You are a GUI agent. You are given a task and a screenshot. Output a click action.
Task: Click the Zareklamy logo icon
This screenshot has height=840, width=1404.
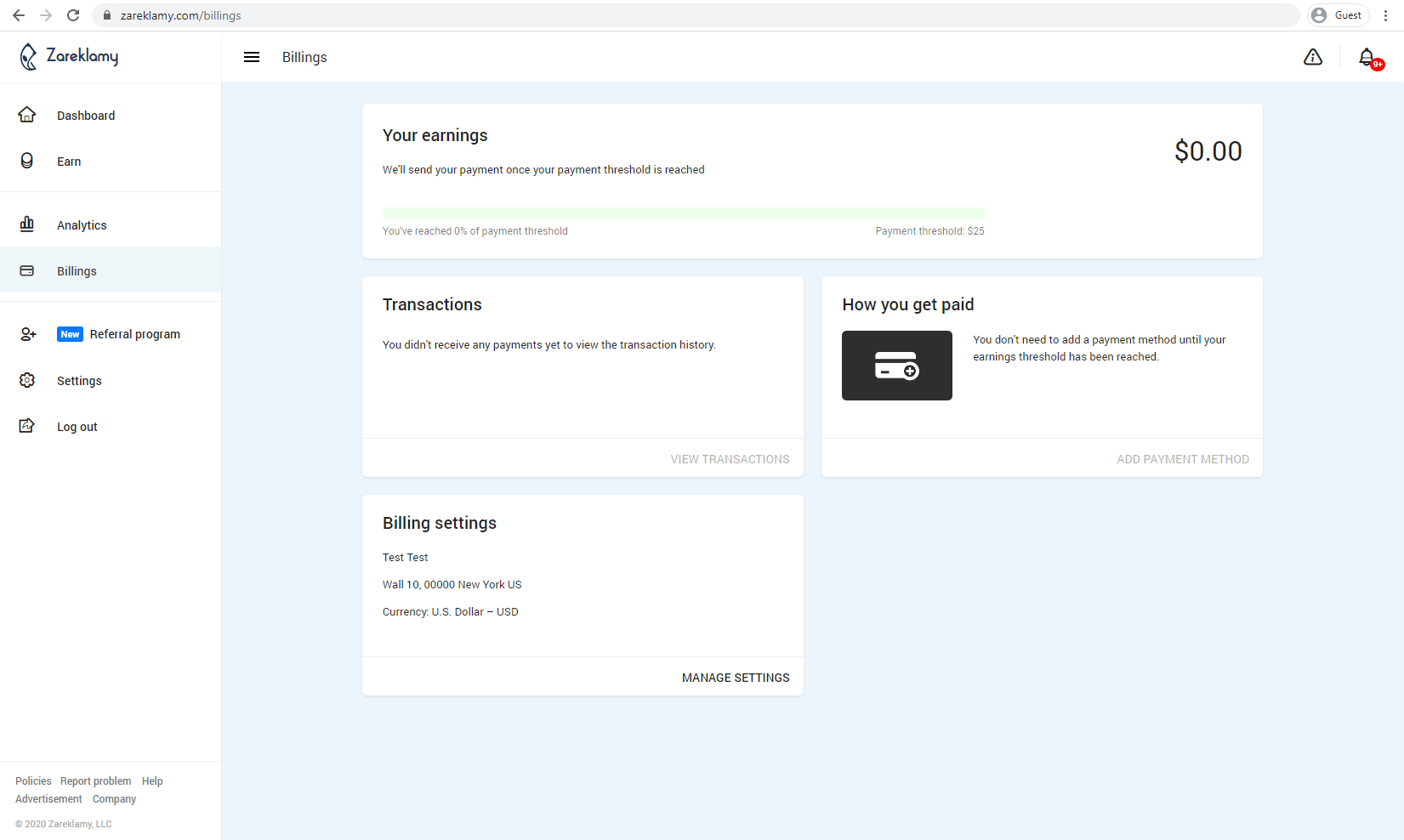[x=28, y=57]
